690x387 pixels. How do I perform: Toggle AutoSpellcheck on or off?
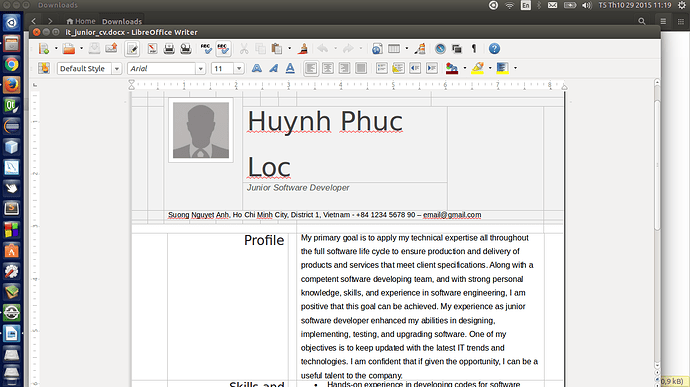pos(223,49)
